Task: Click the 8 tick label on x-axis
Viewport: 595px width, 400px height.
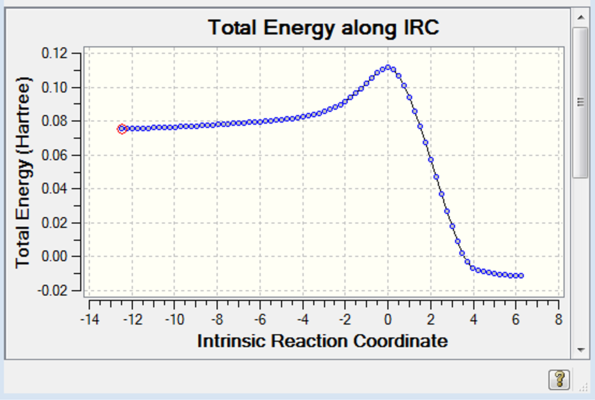Action: pos(558,320)
